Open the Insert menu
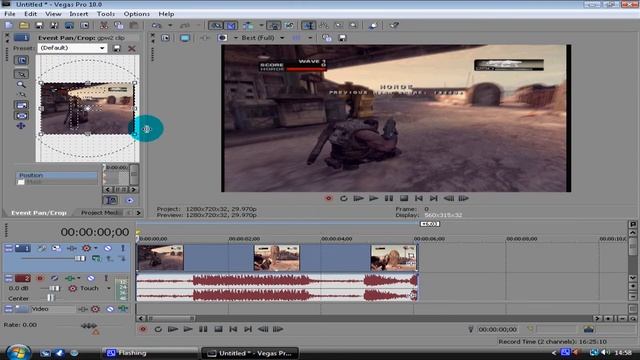The height and width of the screenshot is (360, 640). [79, 14]
